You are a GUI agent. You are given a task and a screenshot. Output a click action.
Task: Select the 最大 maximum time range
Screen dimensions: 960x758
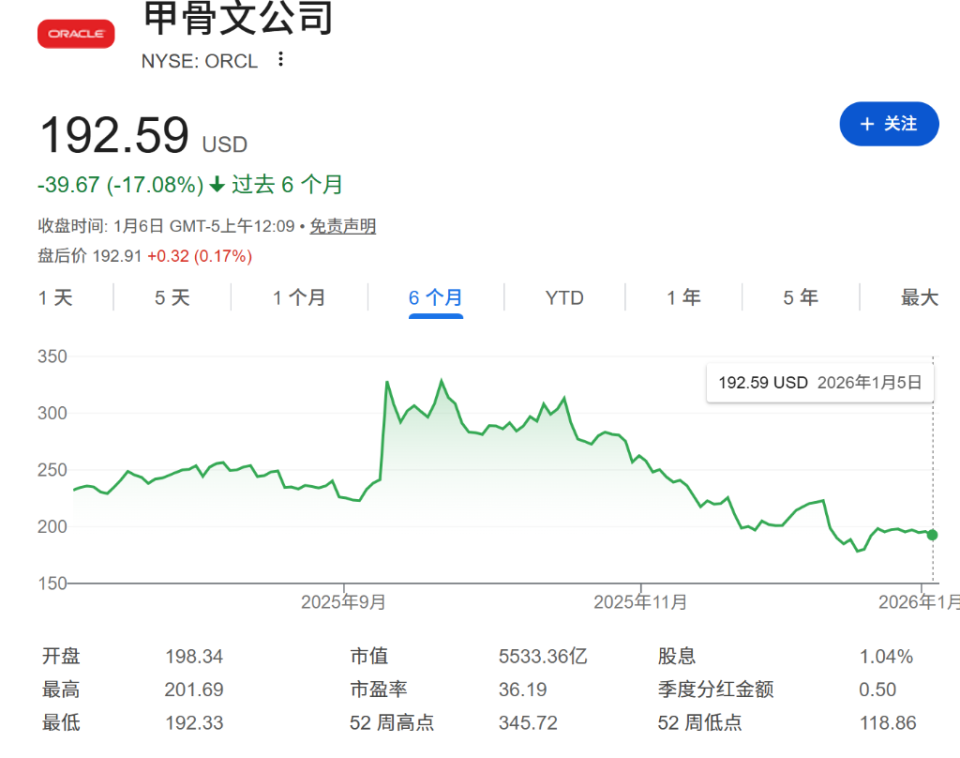click(x=919, y=297)
